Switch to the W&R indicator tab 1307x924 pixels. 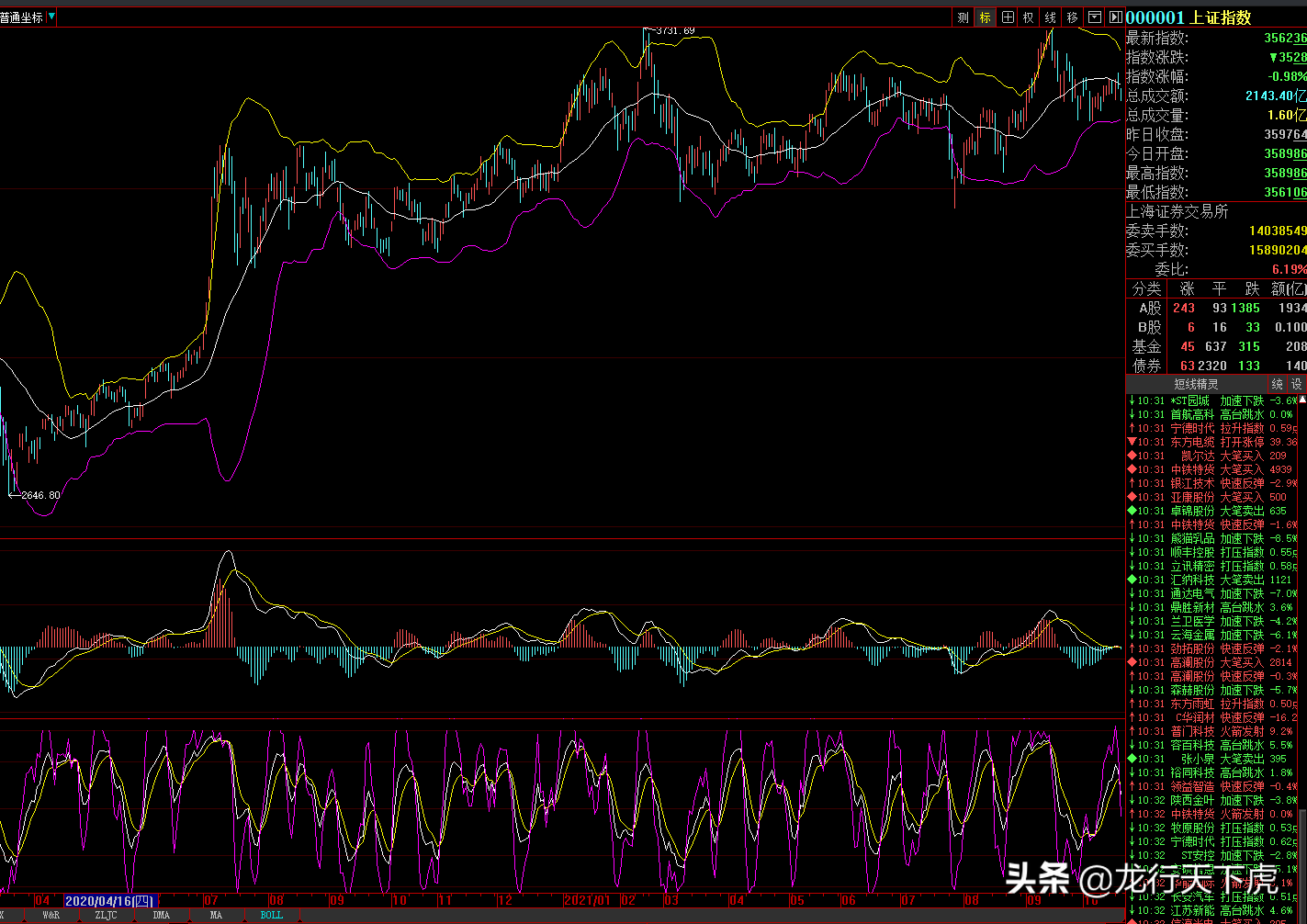(x=51, y=916)
